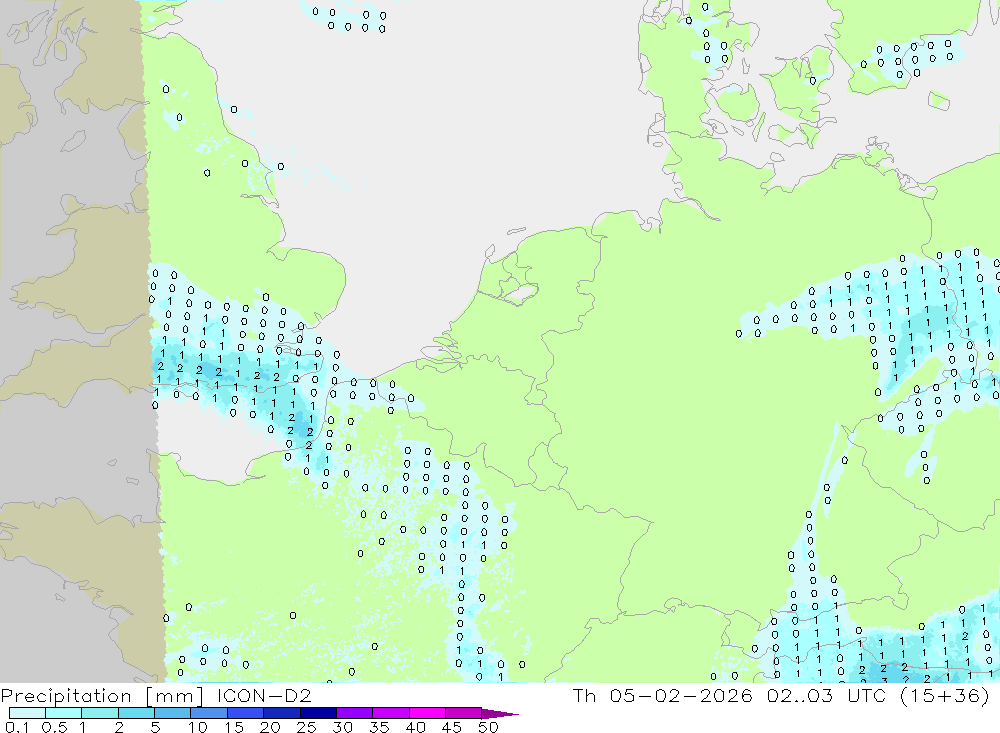Click the 'UTC' label
This screenshot has height=733, width=1000.
click(867, 695)
